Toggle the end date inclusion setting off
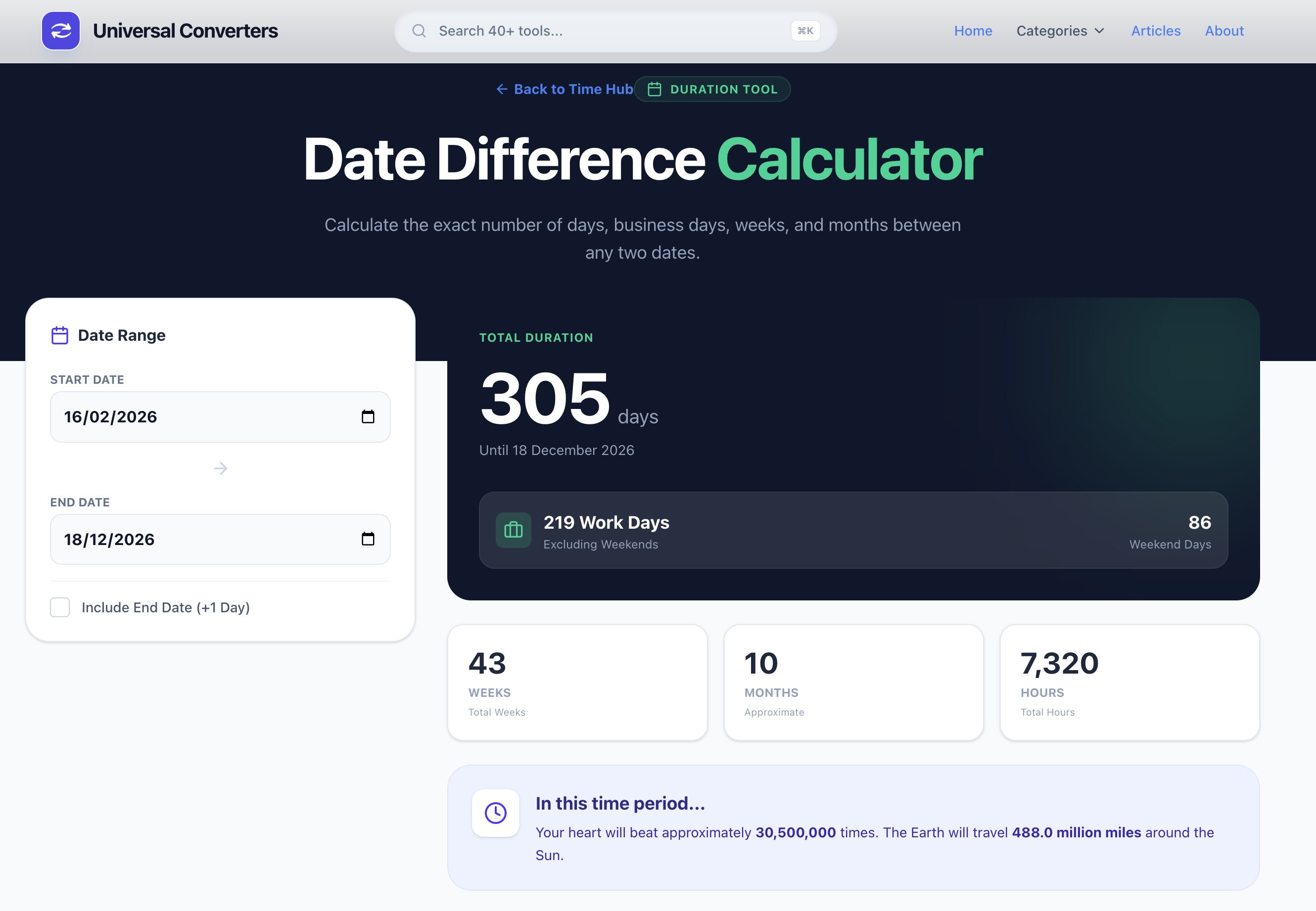The width and height of the screenshot is (1316, 911). click(59, 607)
